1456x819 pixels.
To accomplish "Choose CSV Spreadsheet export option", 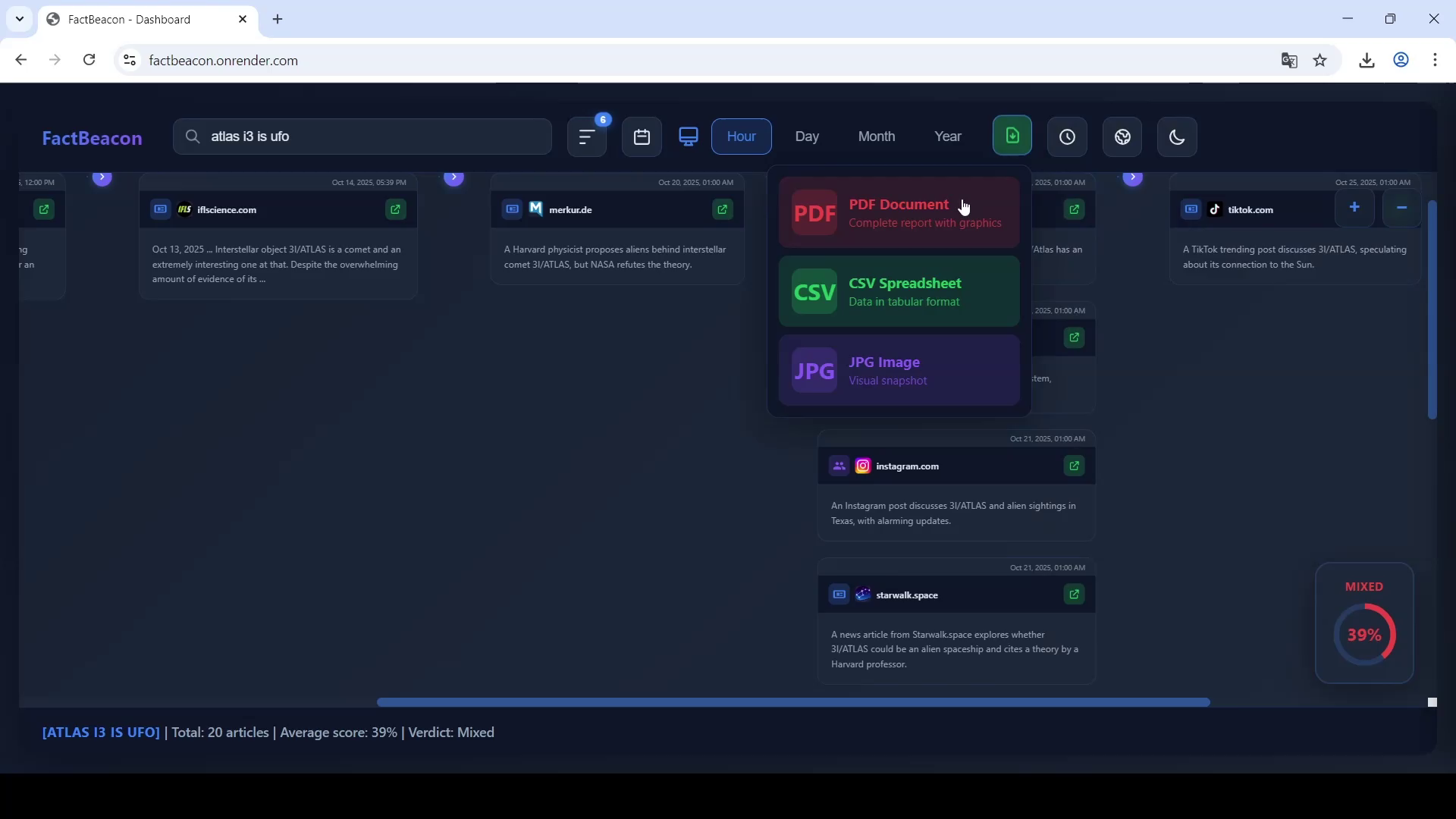I will (x=899, y=292).
